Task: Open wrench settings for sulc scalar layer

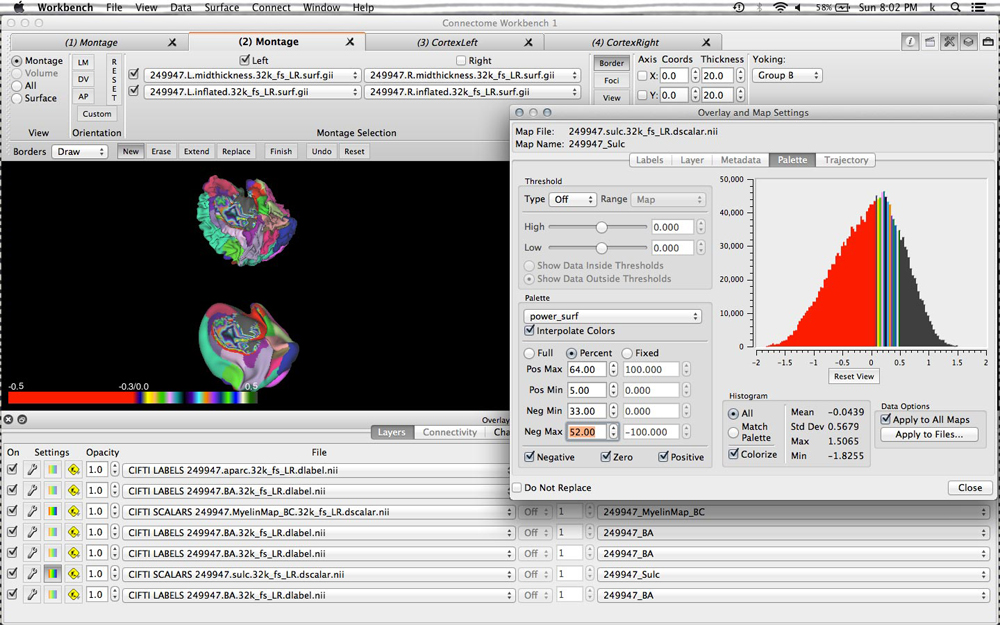Action: (x=33, y=574)
